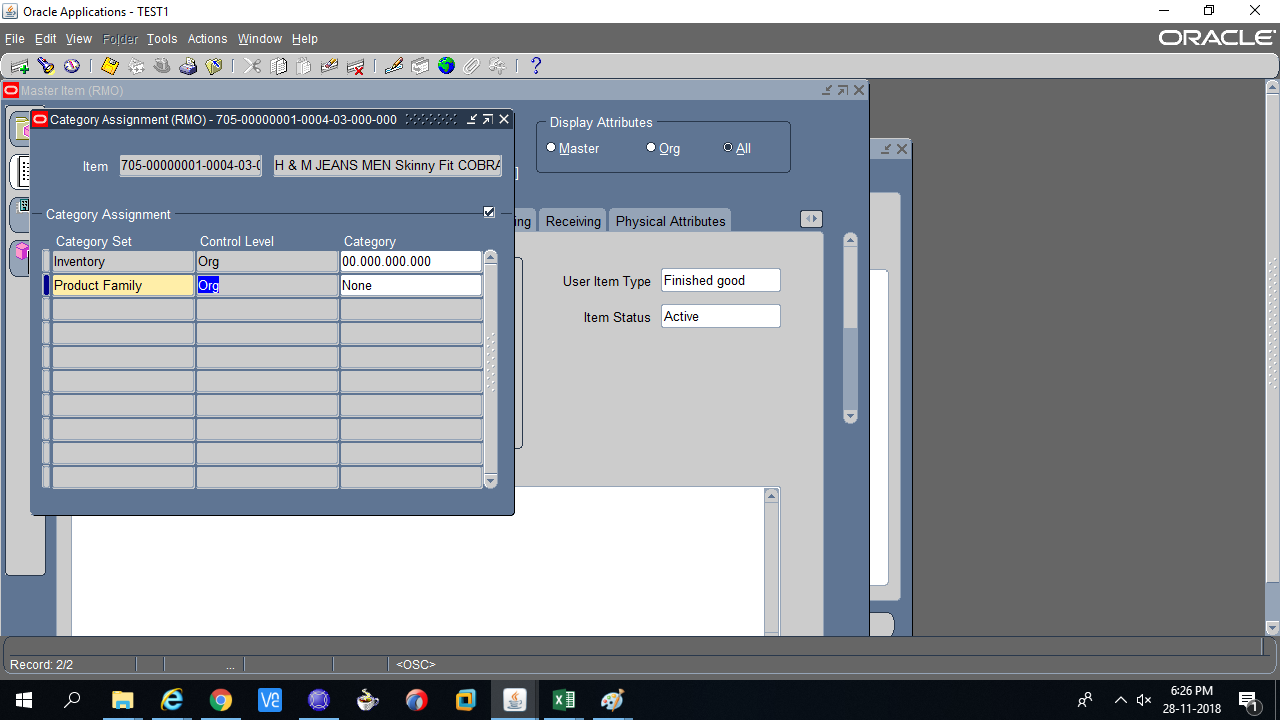1280x720 pixels.
Task: Save the record using the floppy disk icon
Action: (x=109, y=65)
